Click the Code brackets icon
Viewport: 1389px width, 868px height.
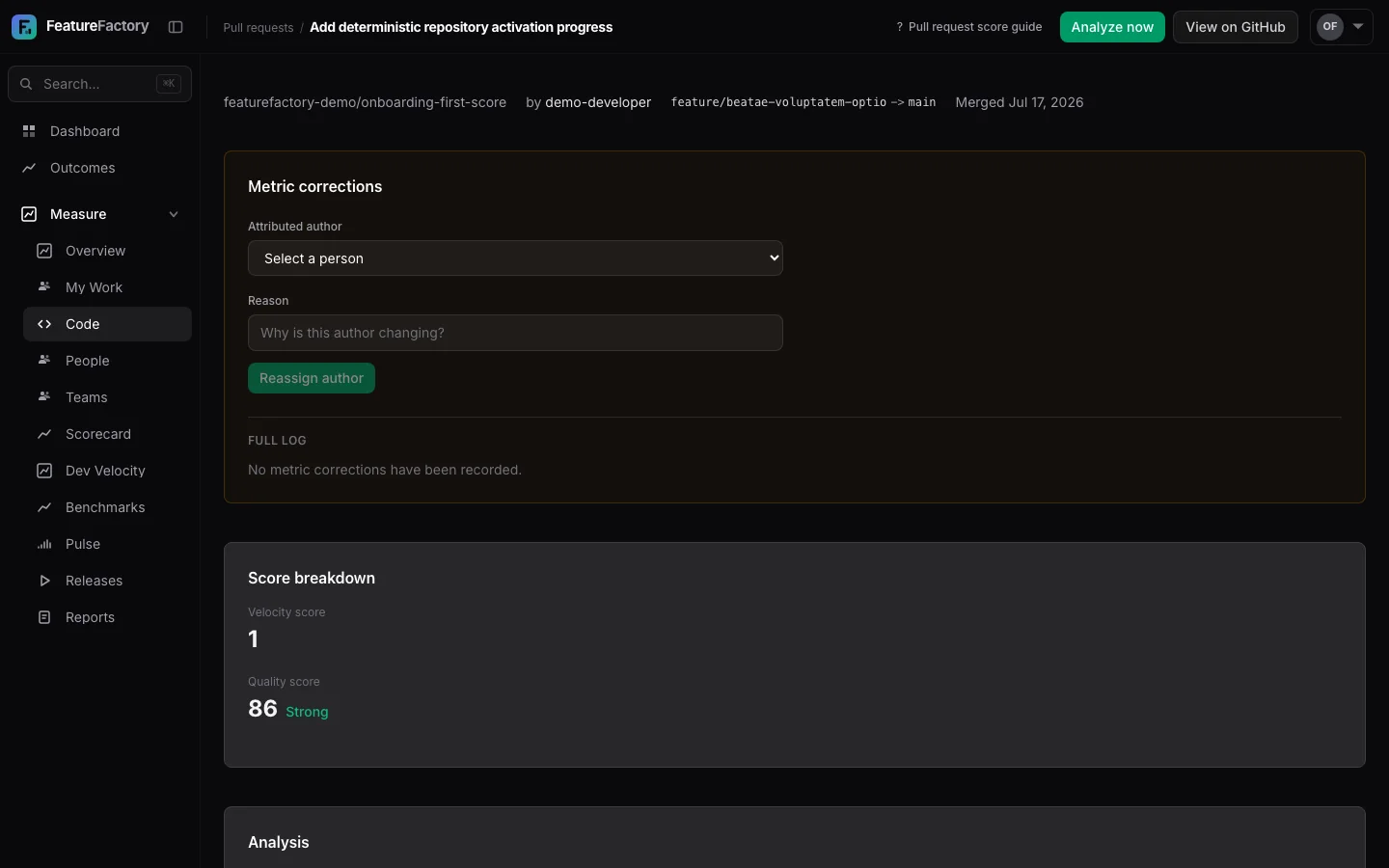[44, 324]
